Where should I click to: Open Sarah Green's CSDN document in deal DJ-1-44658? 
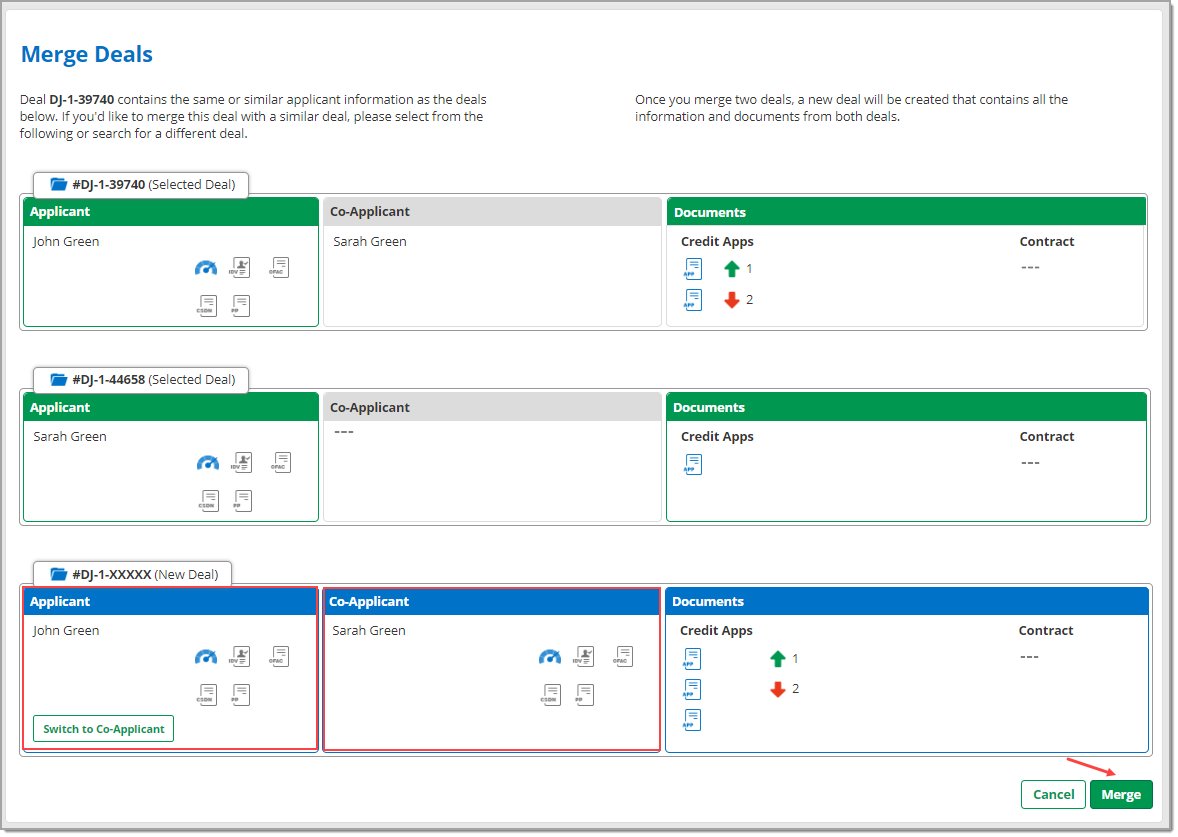(x=208, y=500)
